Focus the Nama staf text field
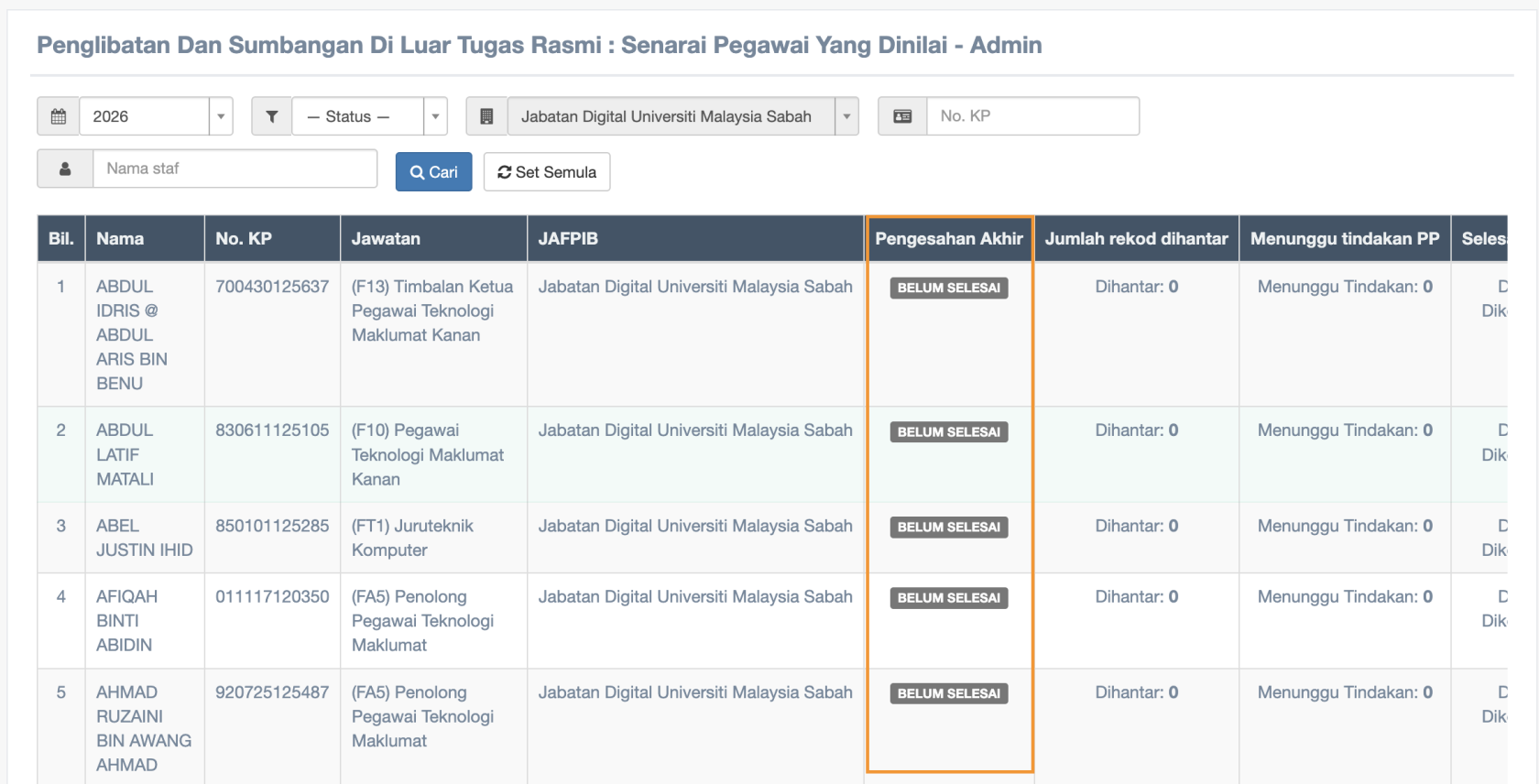The width and height of the screenshot is (1539, 784). 235,169
